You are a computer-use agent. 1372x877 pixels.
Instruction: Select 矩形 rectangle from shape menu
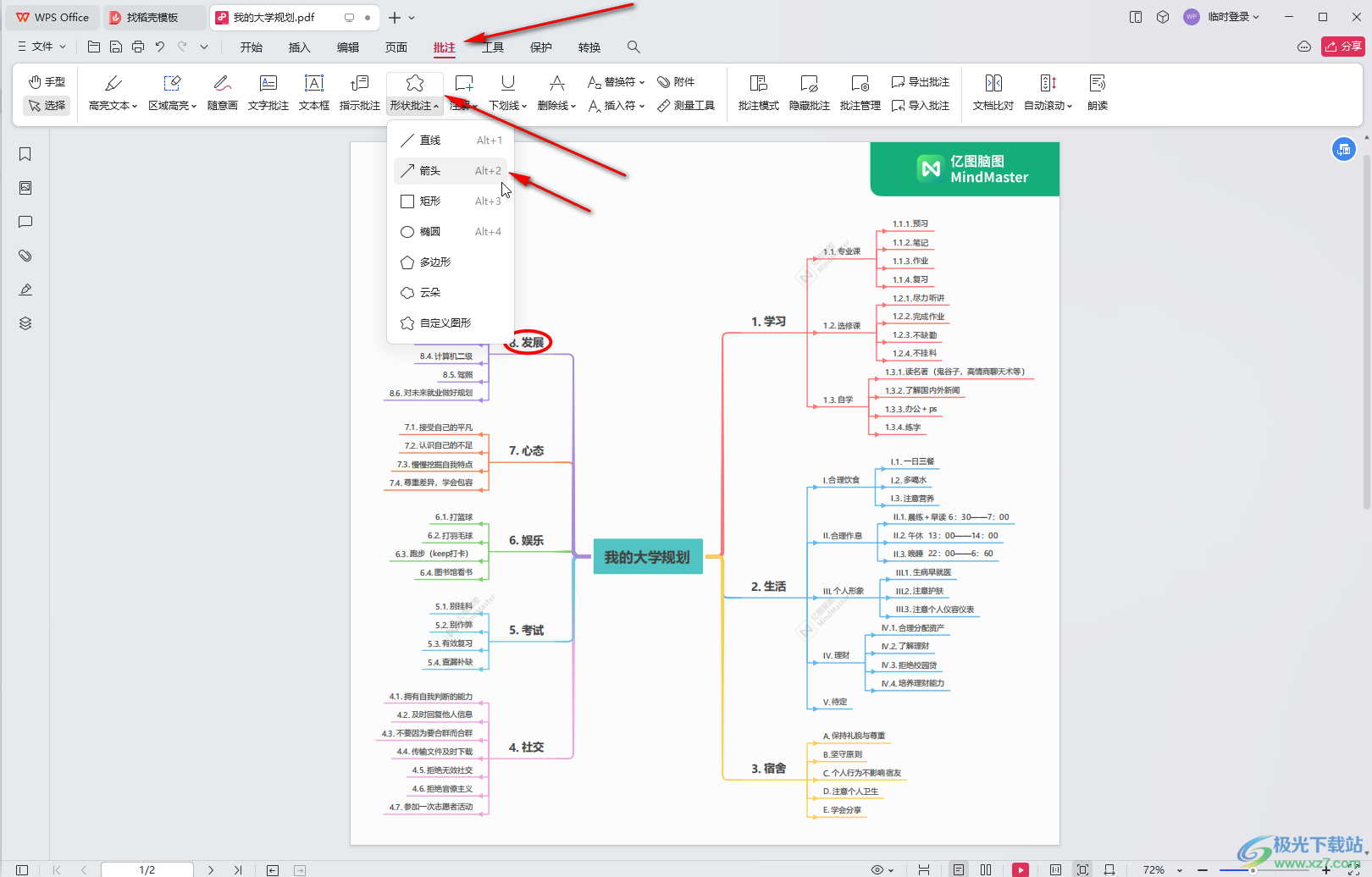[451, 201]
